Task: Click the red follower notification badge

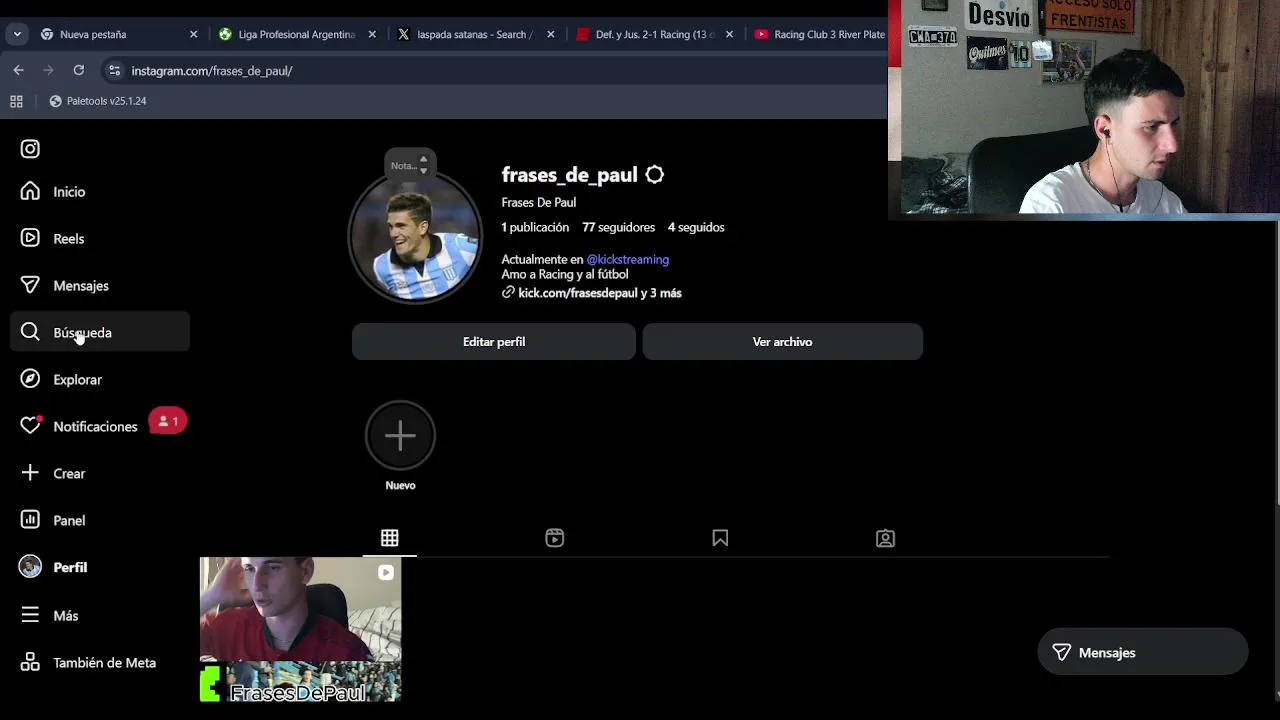Action: [x=168, y=421]
